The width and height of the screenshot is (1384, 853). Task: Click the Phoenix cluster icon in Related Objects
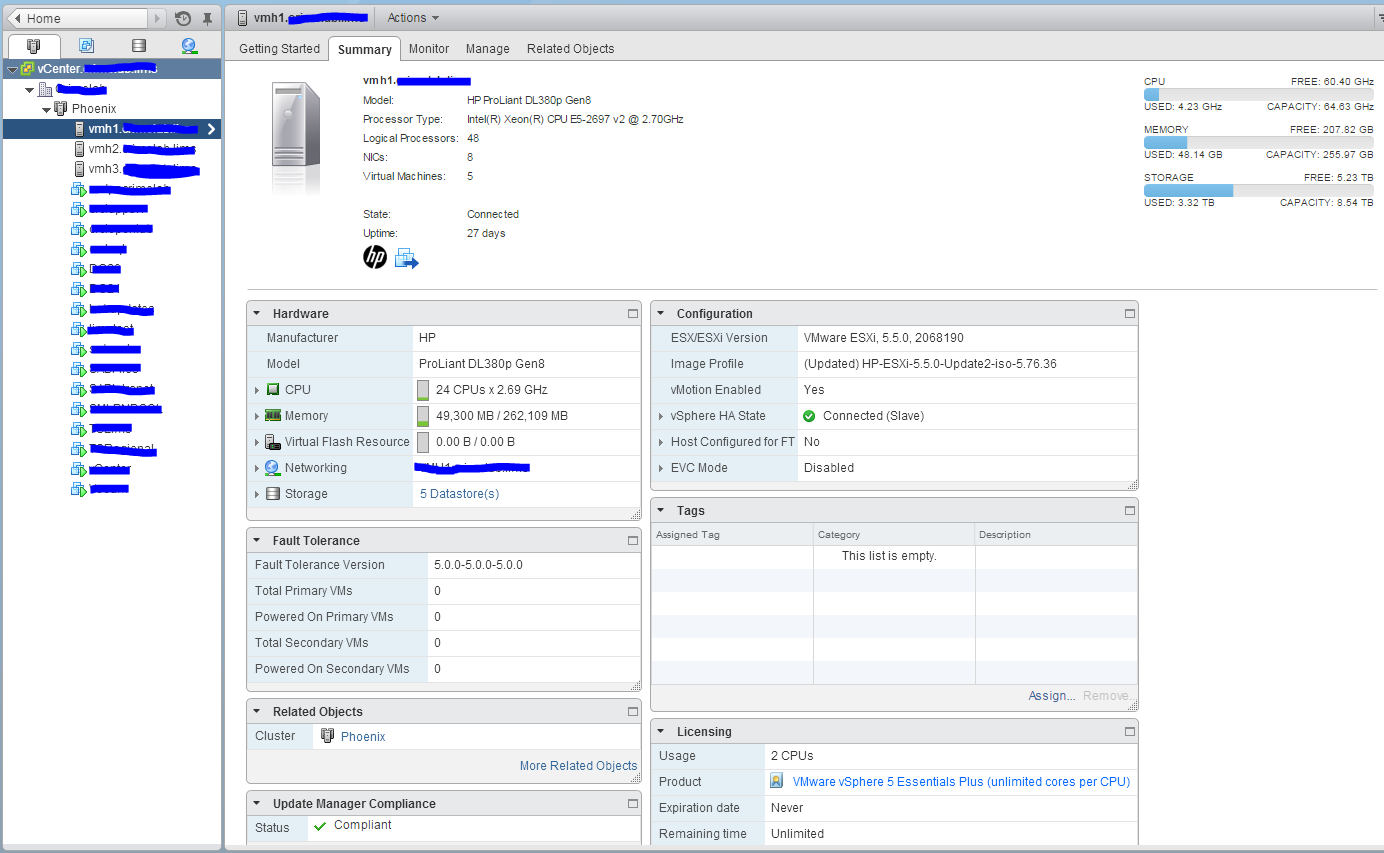coord(328,736)
